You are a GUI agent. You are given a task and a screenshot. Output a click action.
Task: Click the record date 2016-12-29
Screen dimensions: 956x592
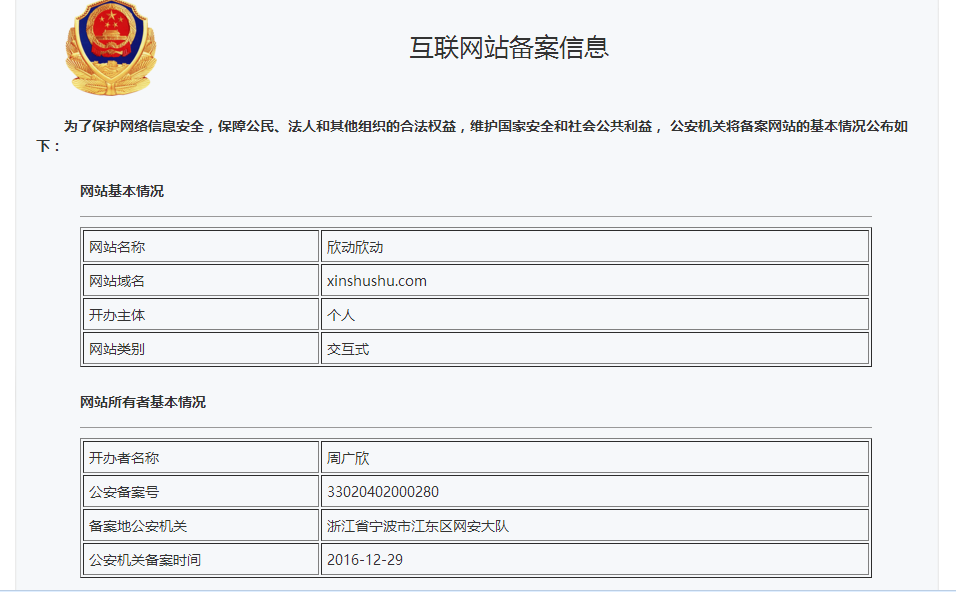365,560
